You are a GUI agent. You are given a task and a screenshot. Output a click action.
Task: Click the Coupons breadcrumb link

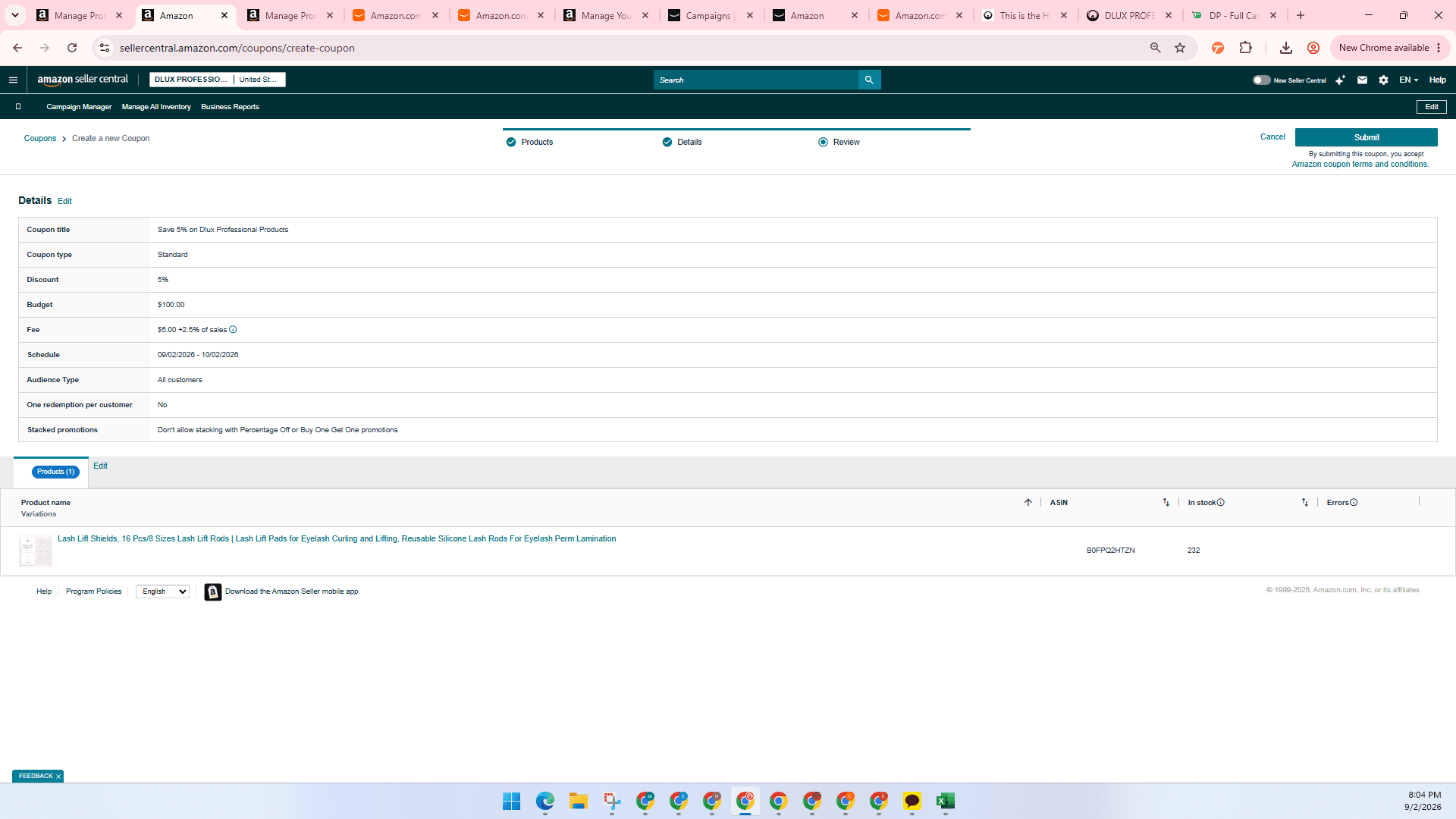(40, 139)
